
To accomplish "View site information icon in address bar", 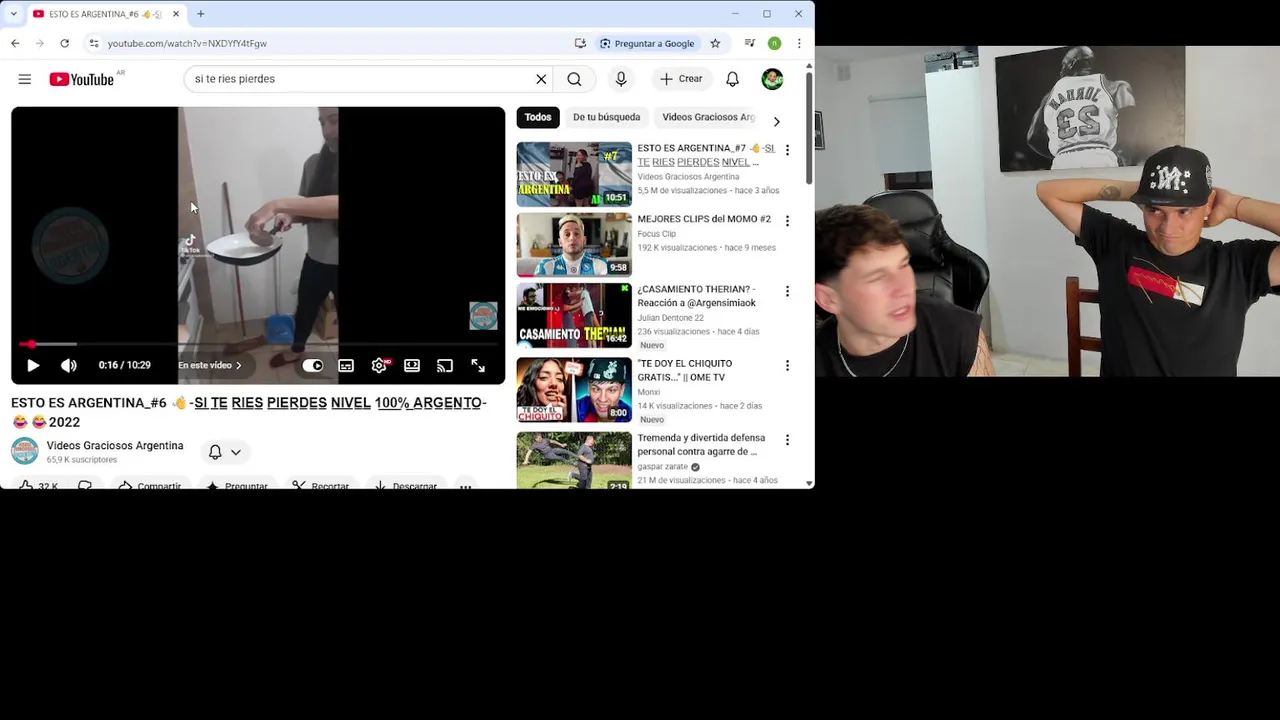I will point(93,43).
